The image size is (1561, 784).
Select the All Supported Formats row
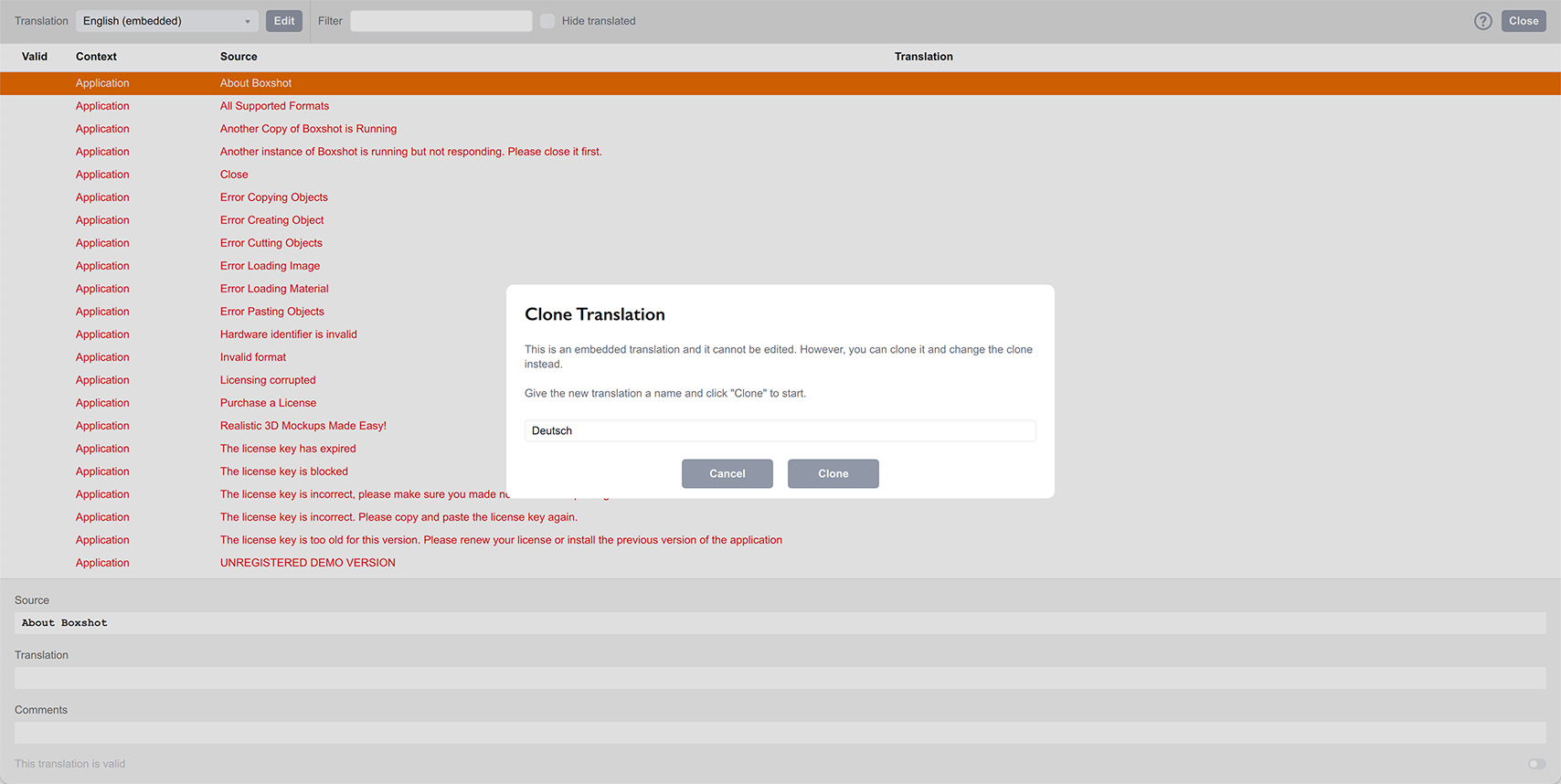point(274,106)
